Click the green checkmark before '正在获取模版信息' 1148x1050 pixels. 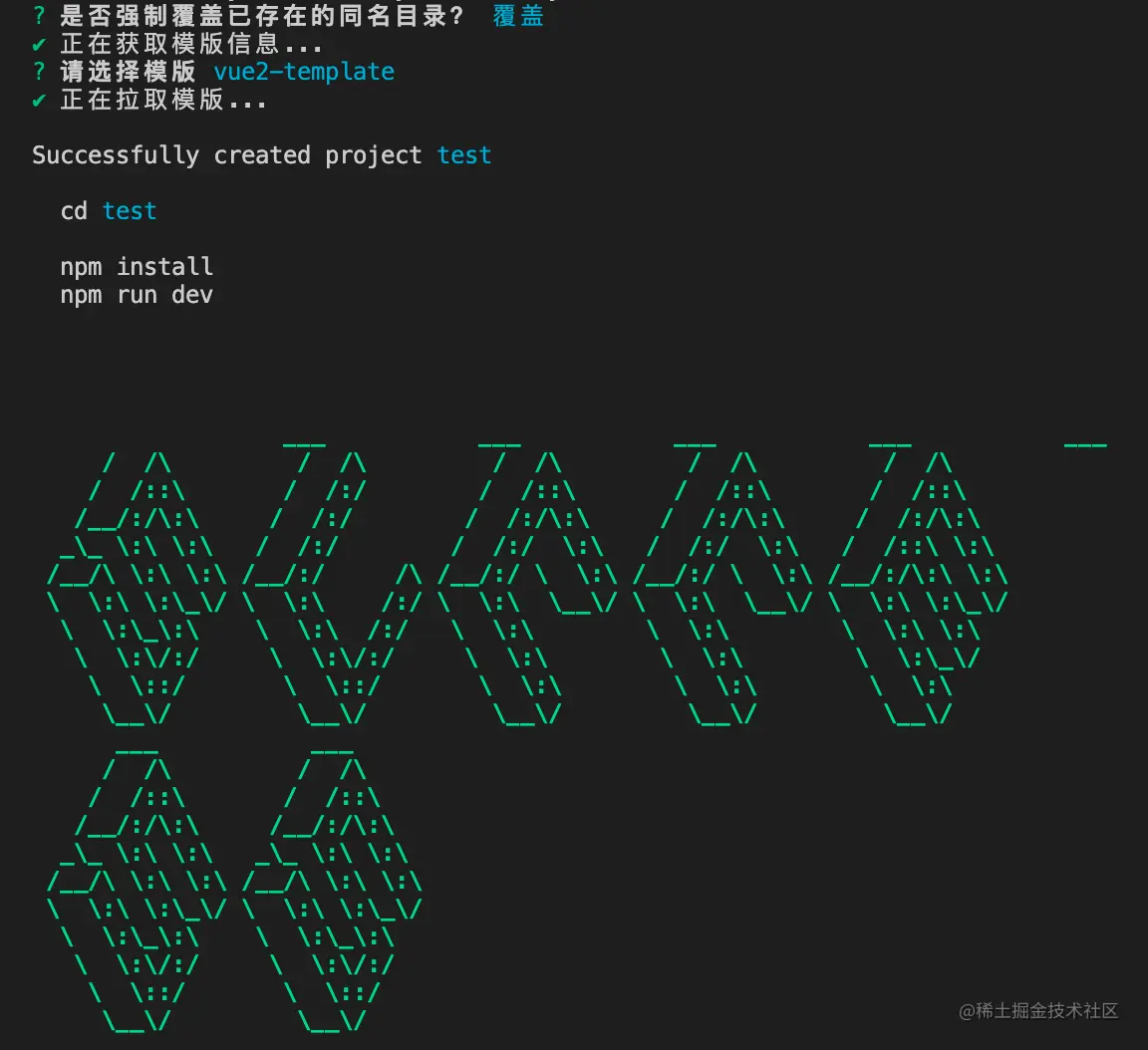pyautogui.click(x=39, y=45)
